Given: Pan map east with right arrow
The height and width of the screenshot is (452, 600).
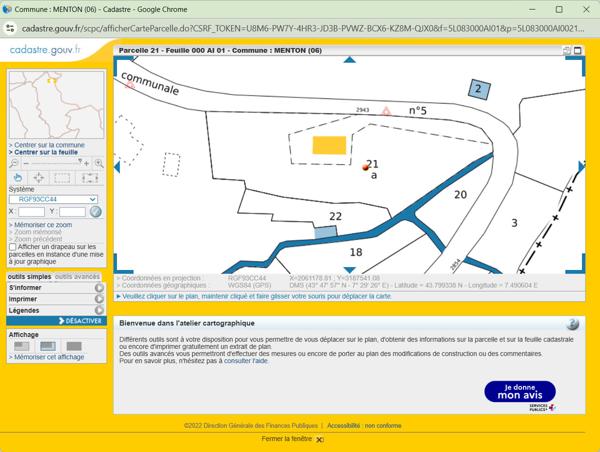Looking at the screenshot, I should [x=584, y=164].
